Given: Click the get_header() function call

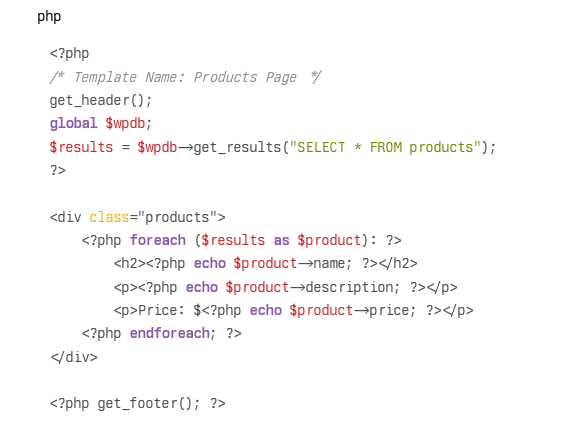Looking at the screenshot, I should 101,100.
